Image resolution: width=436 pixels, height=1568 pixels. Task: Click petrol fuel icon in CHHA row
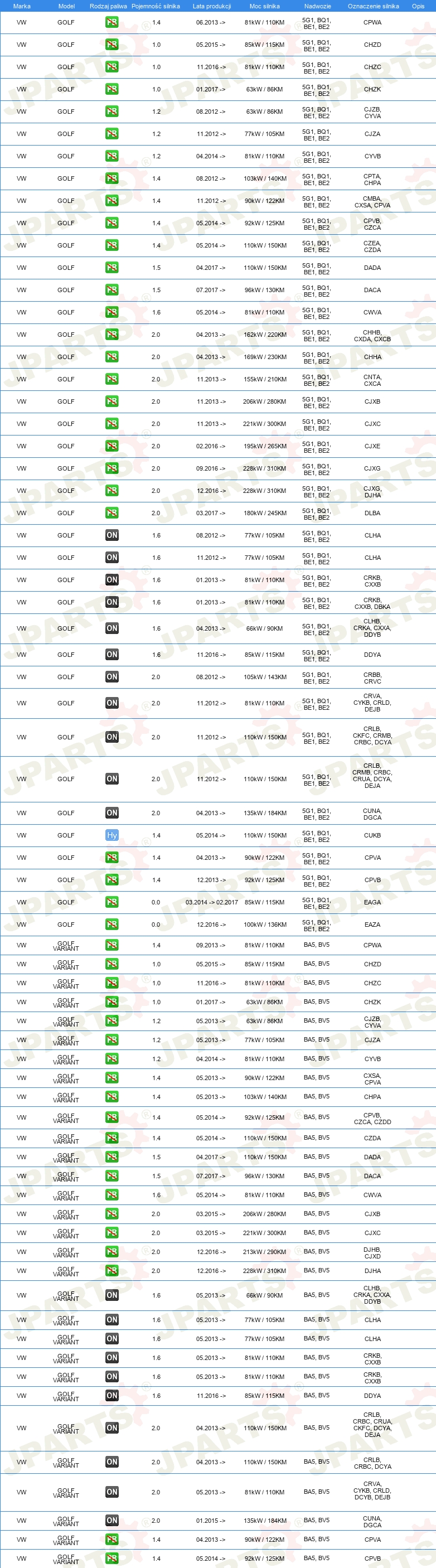(x=112, y=357)
